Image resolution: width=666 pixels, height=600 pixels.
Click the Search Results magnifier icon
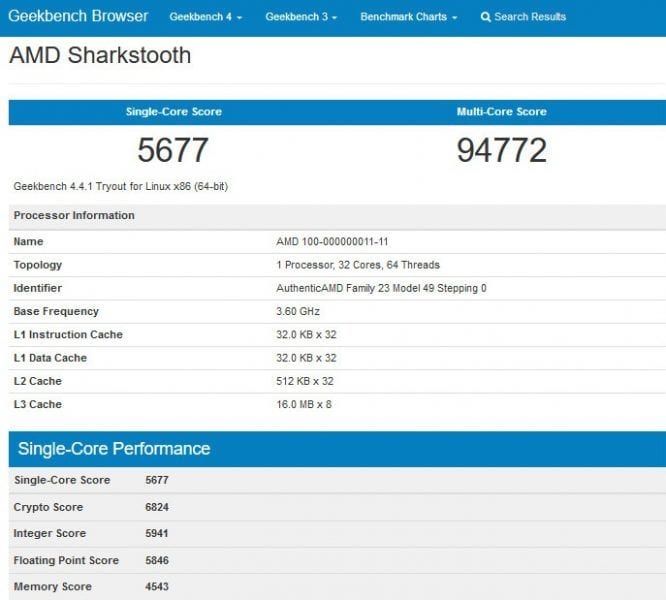(485, 17)
